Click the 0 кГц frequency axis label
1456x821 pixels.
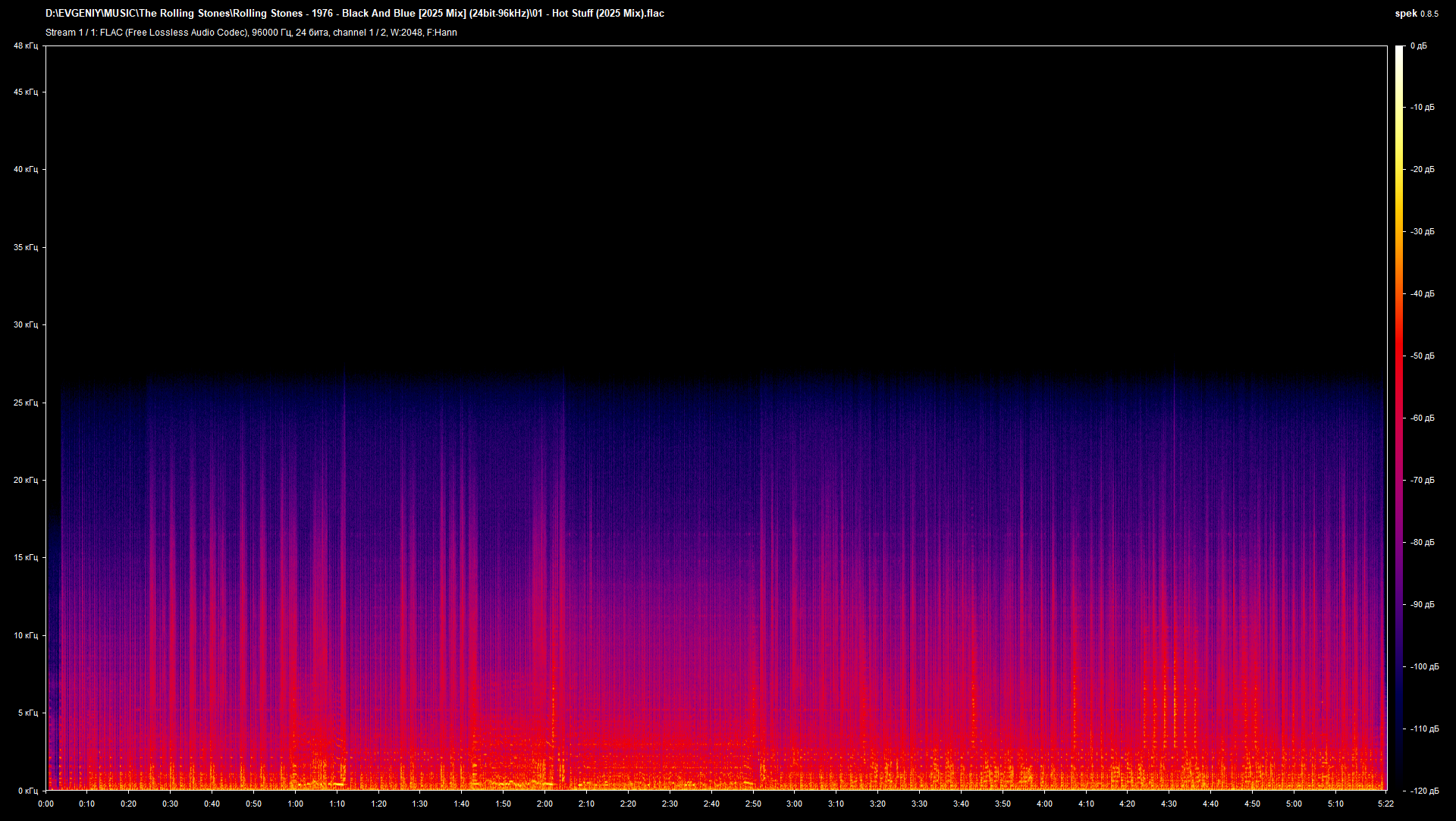(27, 791)
